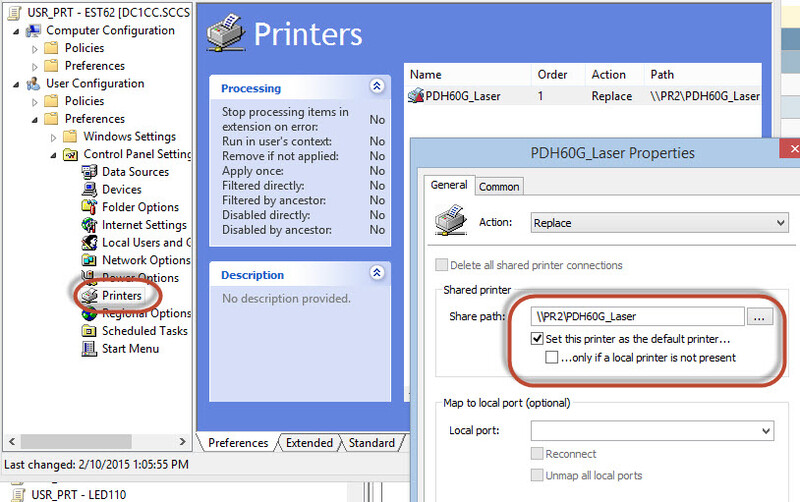Toggle Delete all shared printer connections checkbox
Screen dimensions: 800x502
[441, 265]
